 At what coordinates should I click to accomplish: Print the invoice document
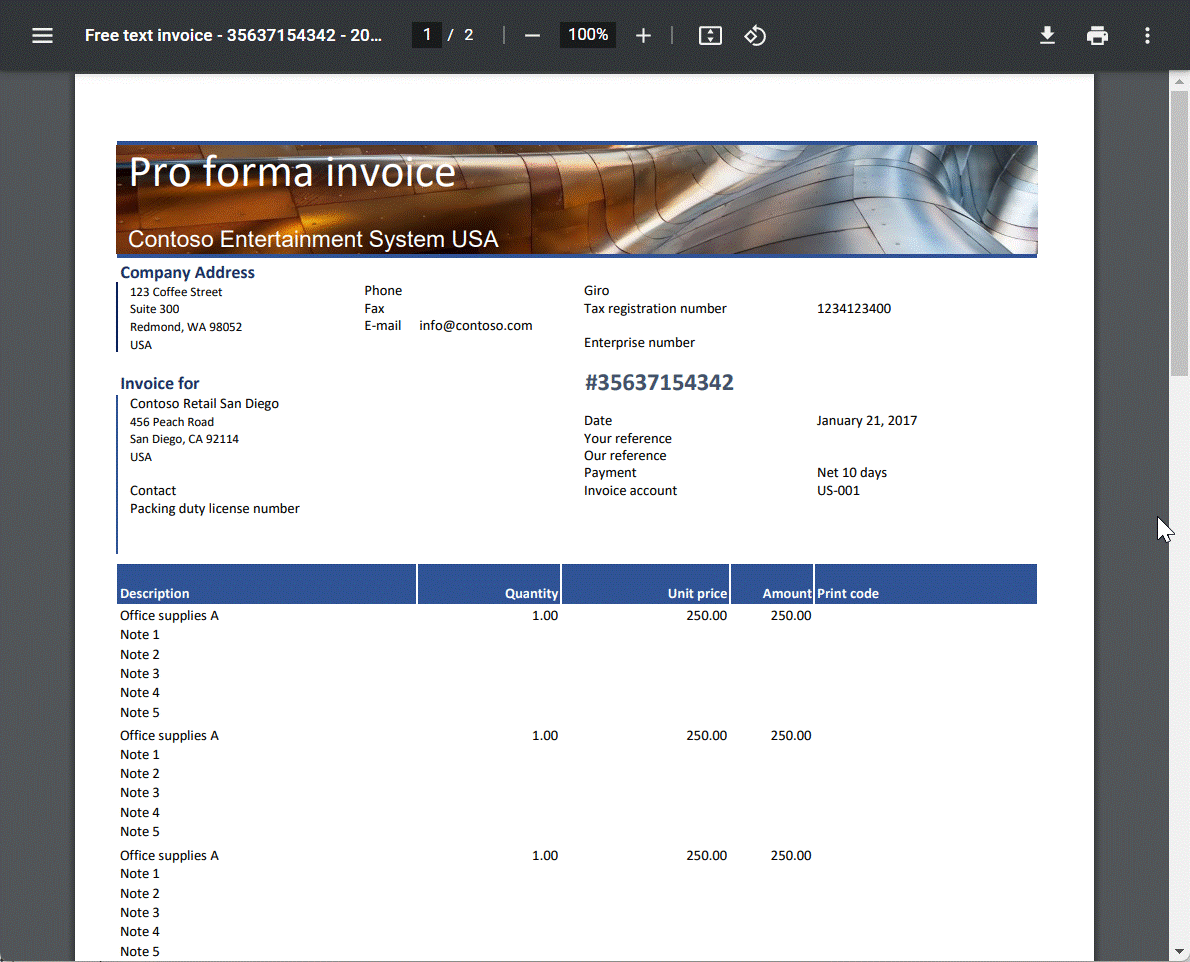click(1097, 35)
